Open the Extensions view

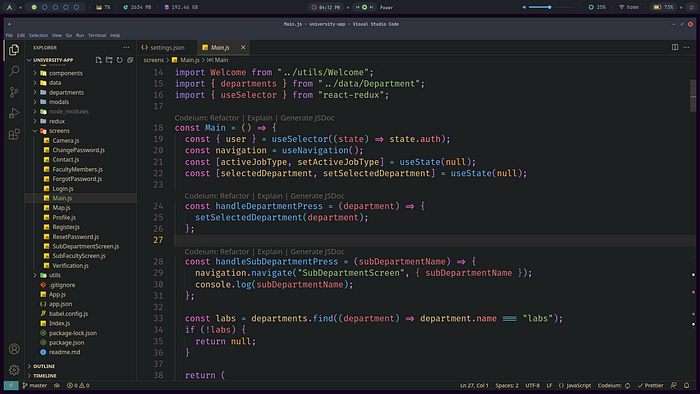tap(14, 134)
